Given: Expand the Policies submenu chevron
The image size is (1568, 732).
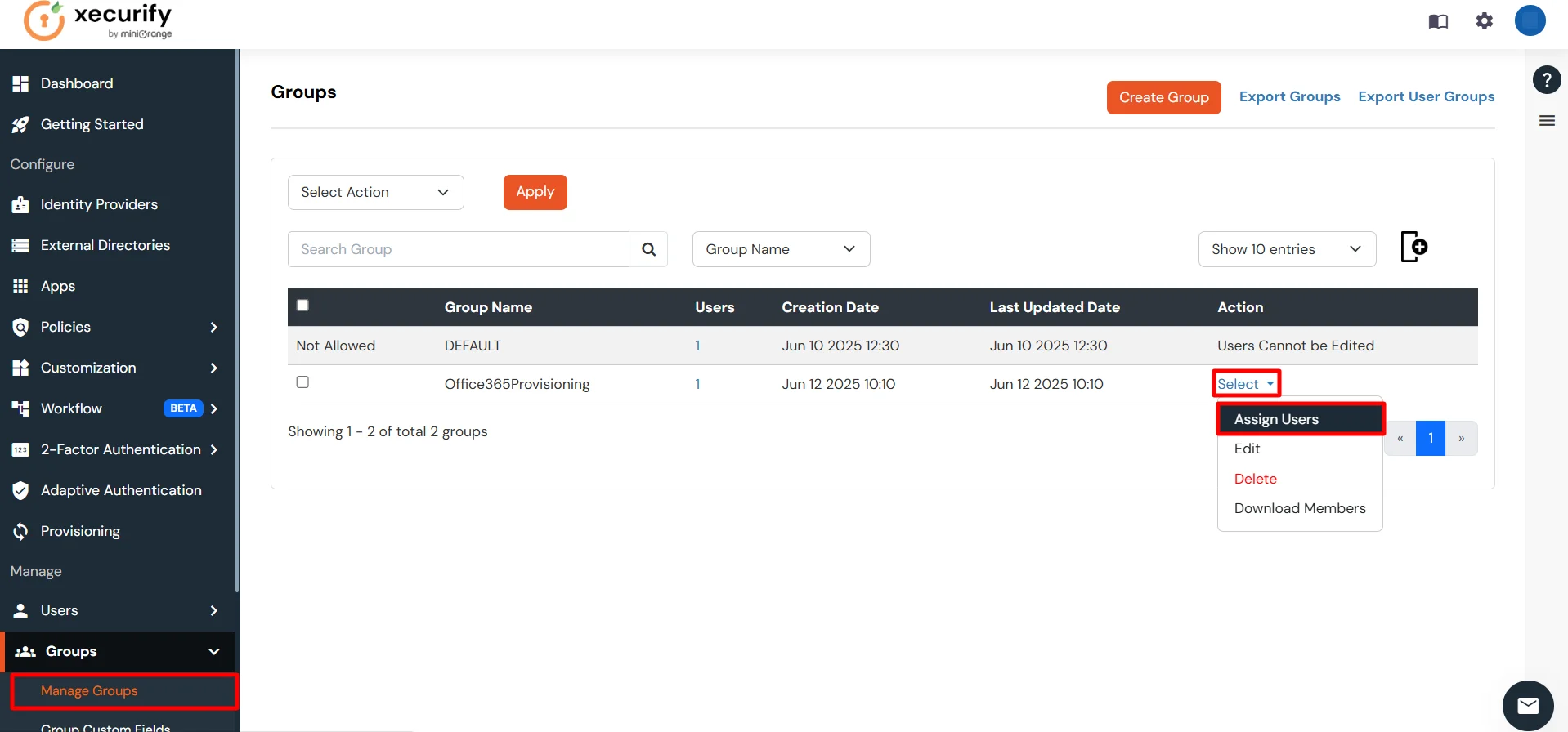Looking at the screenshot, I should 214,327.
